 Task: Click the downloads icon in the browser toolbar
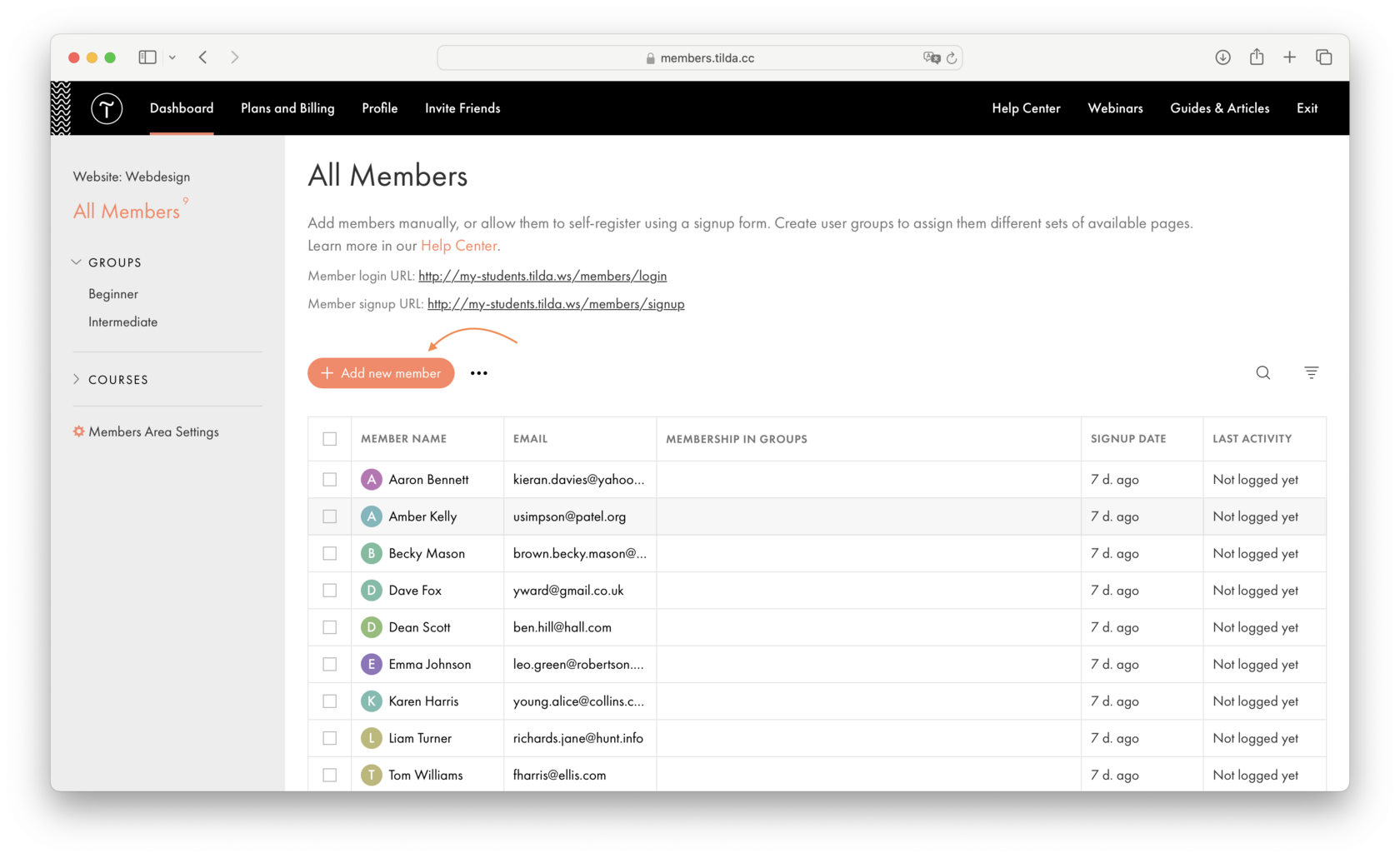click(x=1222, y=57)
